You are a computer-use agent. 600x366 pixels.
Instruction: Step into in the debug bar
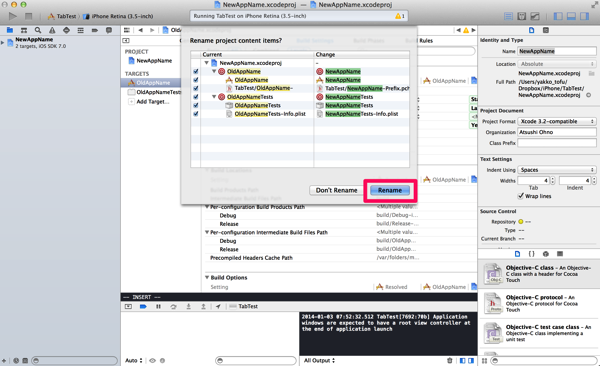click(188, 306)
